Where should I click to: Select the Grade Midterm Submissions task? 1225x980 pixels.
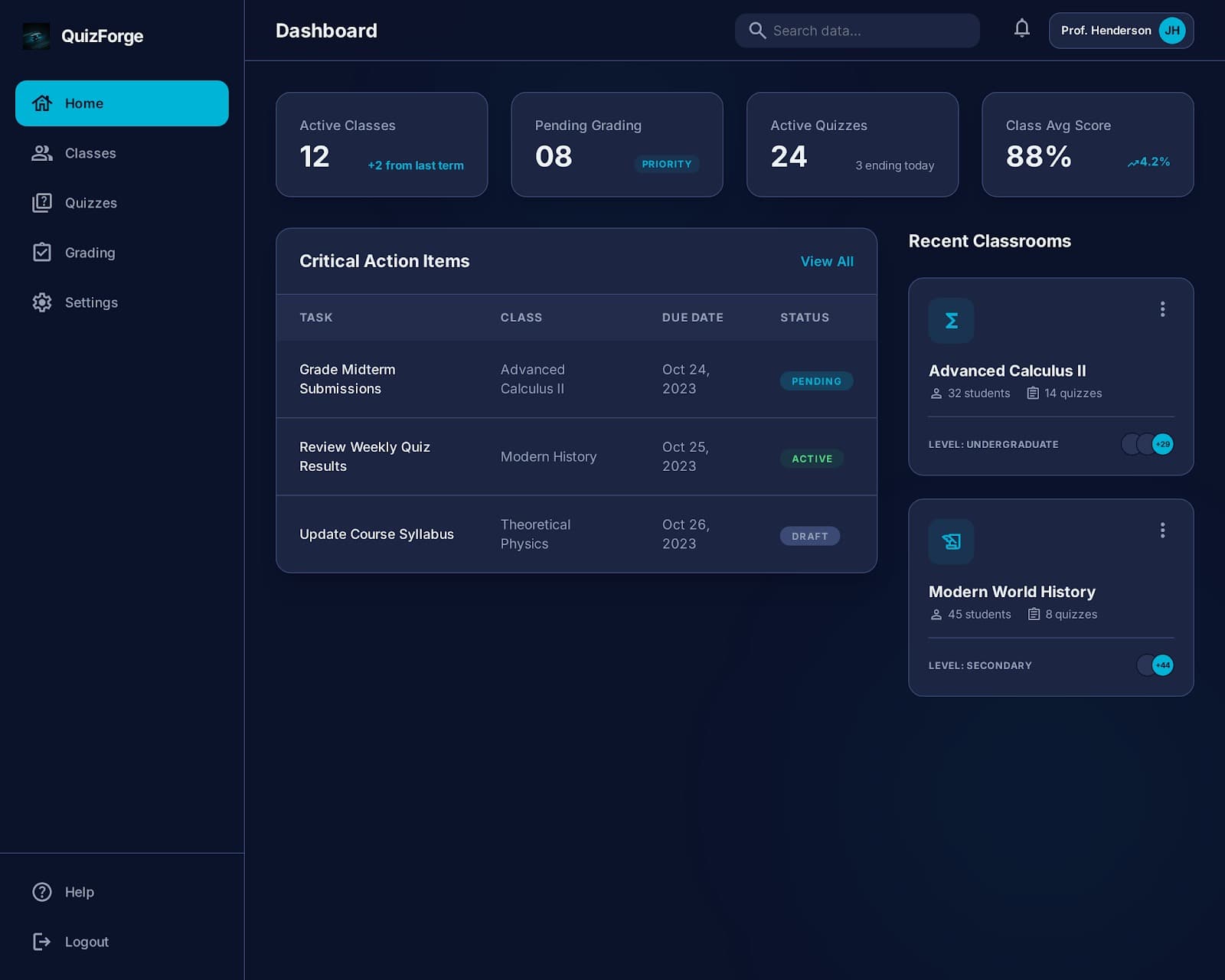[x=348, y=379]
